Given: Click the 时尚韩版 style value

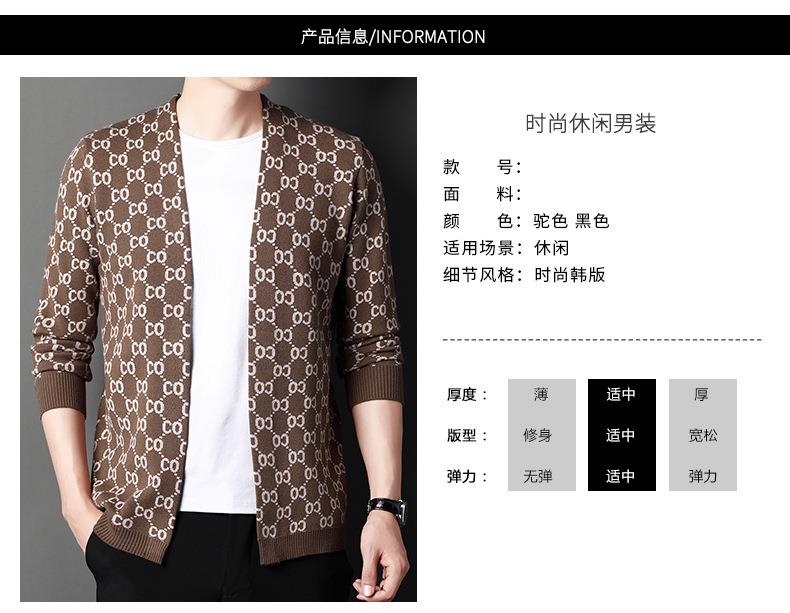Looking at the screenshot, I should pyautogui.click(x=570, y=275).
